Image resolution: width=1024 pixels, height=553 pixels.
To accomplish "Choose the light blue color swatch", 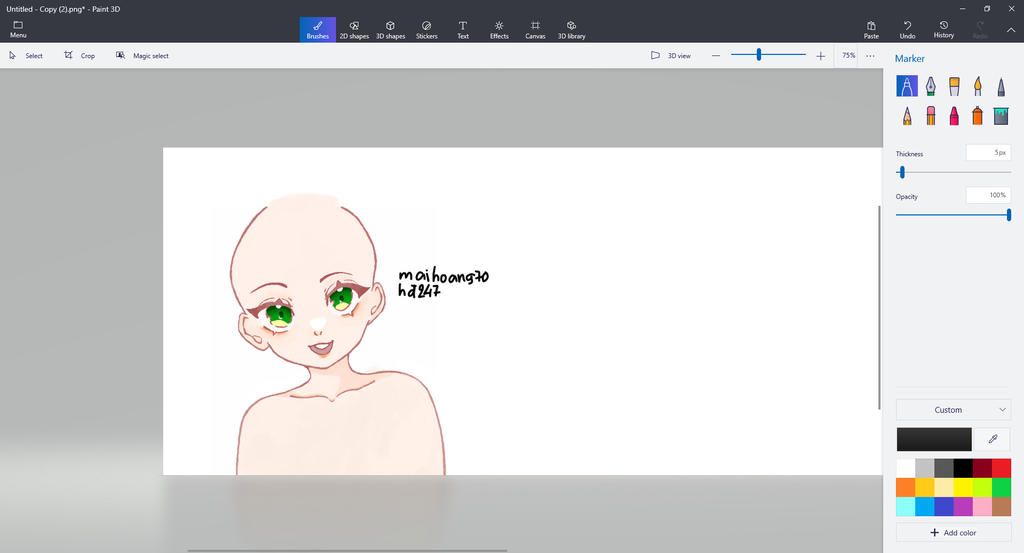I will coord(905,507).
